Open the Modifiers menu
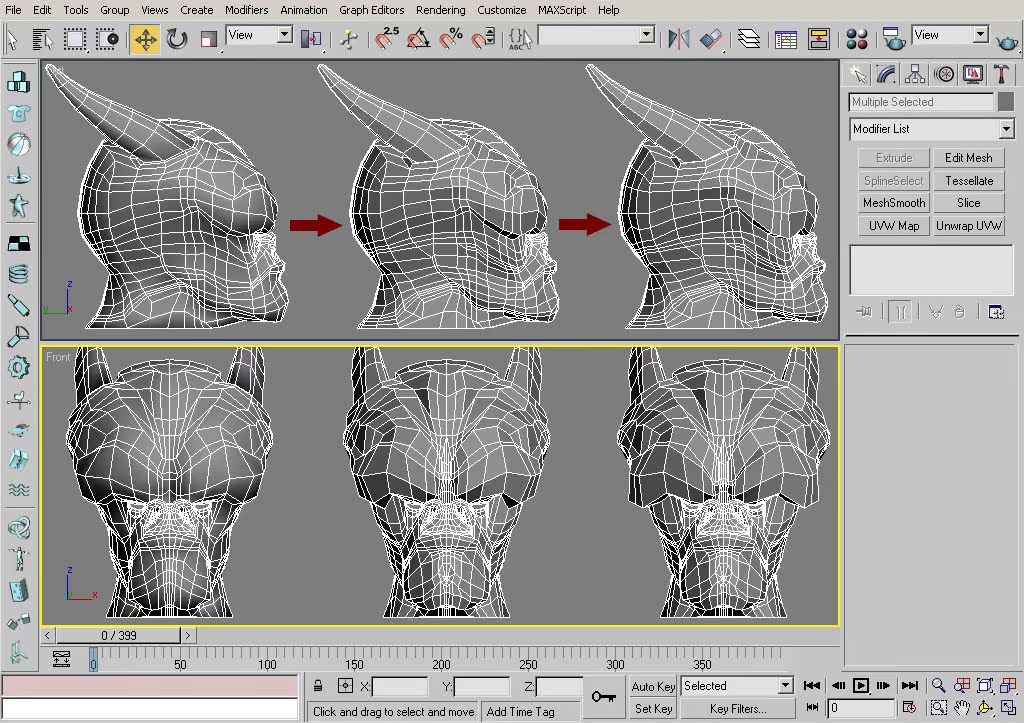 click(x=246, y=10)
